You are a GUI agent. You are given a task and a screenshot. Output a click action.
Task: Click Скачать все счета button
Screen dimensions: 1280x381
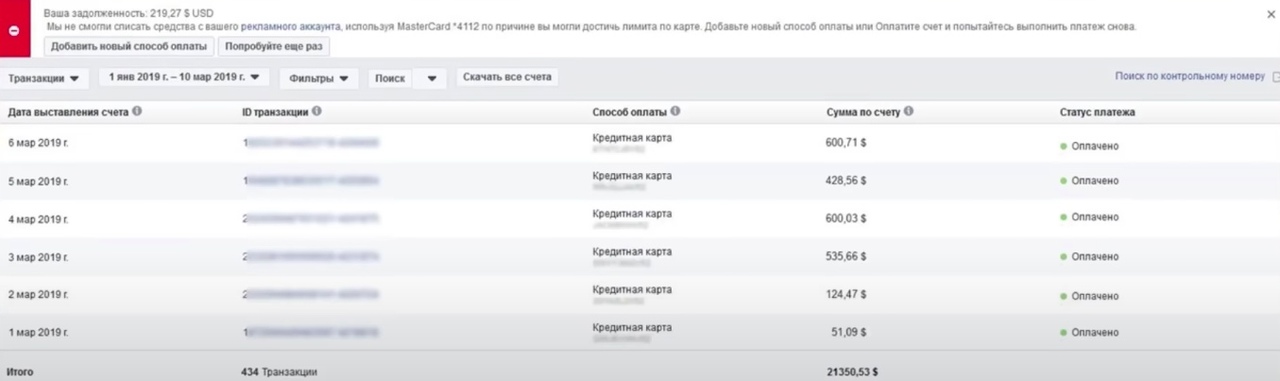pyautogui.click(x=507, y=77)
